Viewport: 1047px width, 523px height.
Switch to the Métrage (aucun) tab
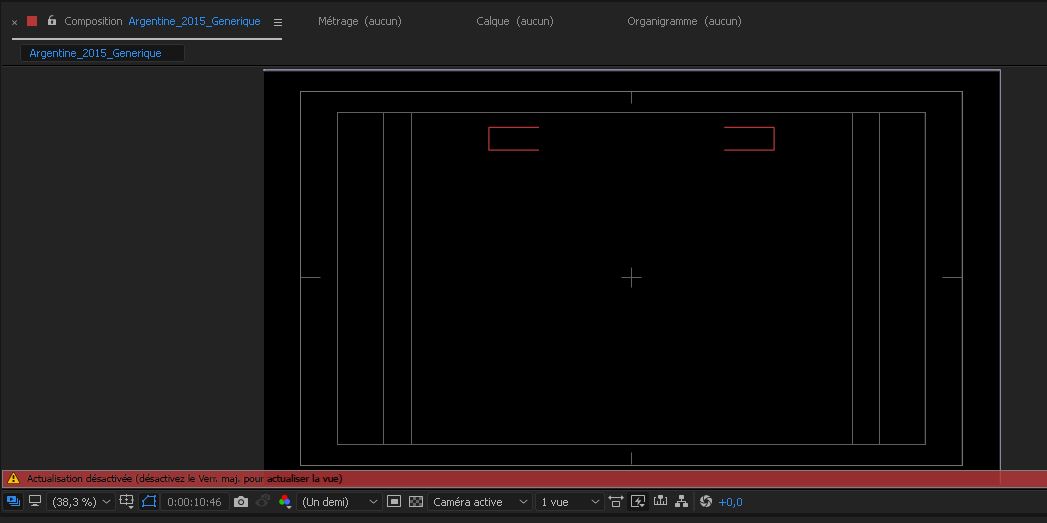[x=359, y=21]
